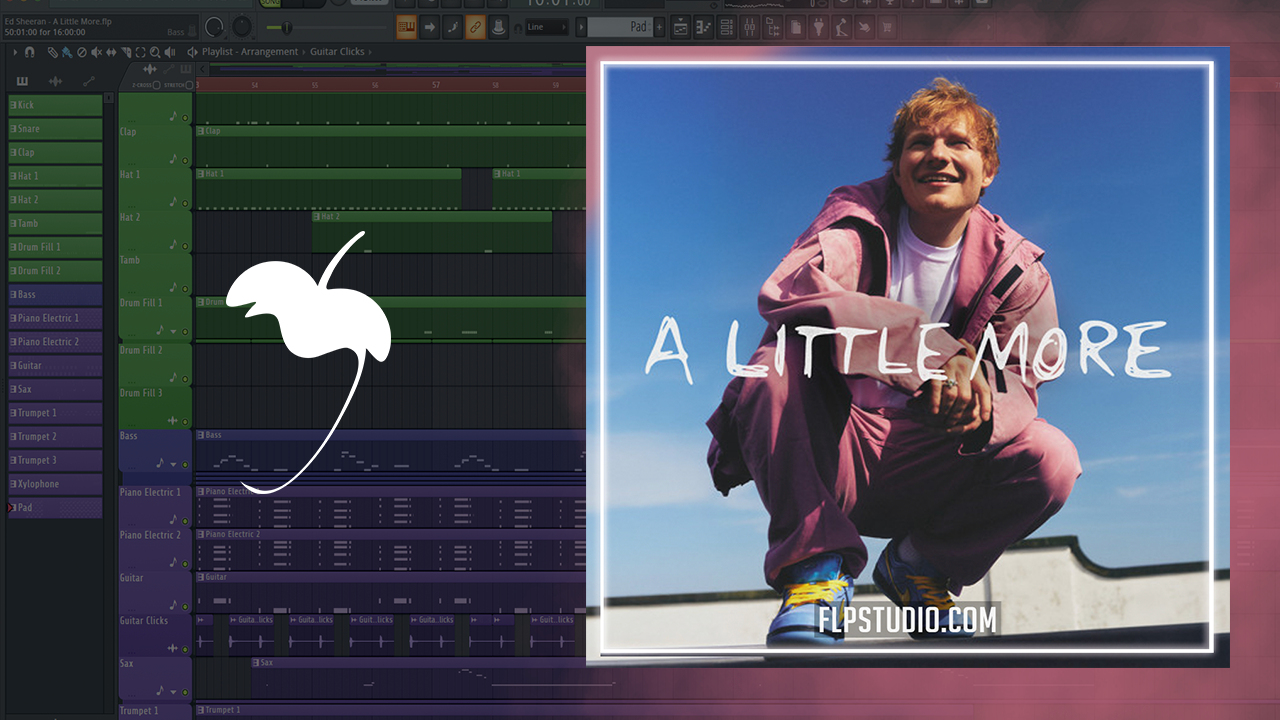The width and height of the screenshot is (1280, 720).
Task: Click the Guitar Clicks track label
Action: click(x=144, y=620)
